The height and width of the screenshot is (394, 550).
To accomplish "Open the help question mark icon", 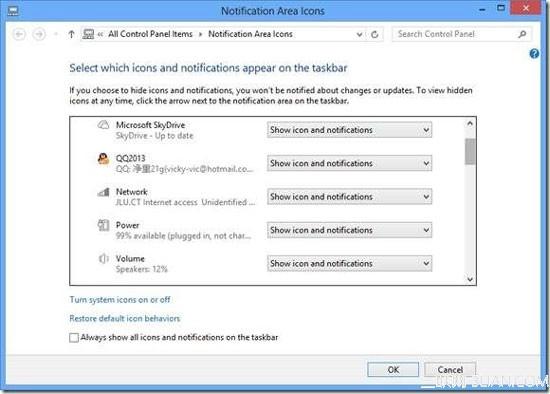I will [534, 54].
